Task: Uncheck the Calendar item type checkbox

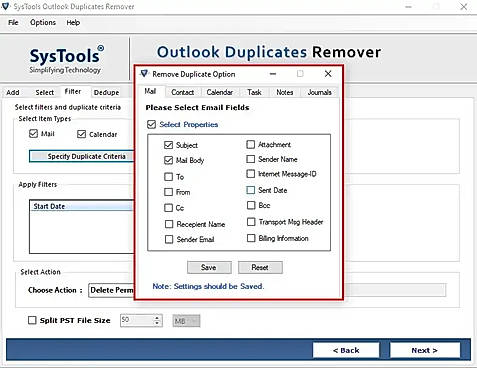Action: 81,134
